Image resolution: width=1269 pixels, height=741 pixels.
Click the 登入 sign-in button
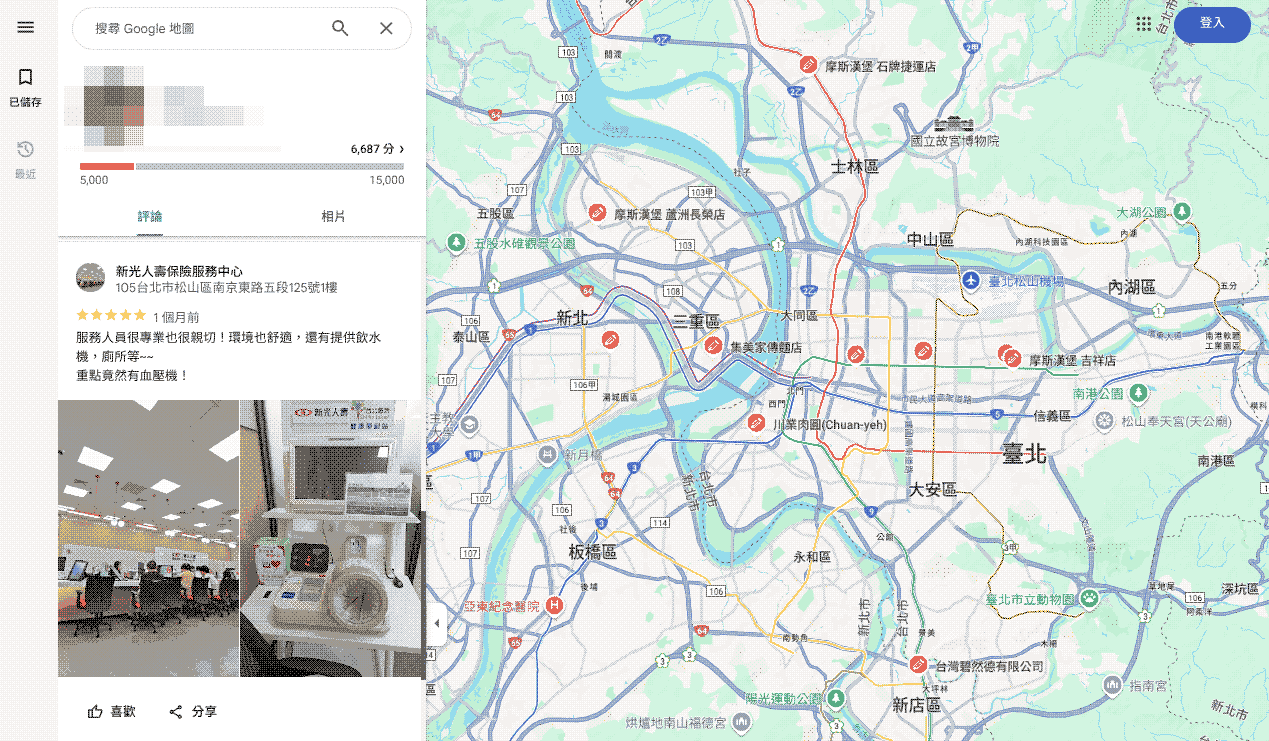coord(1211,23)
